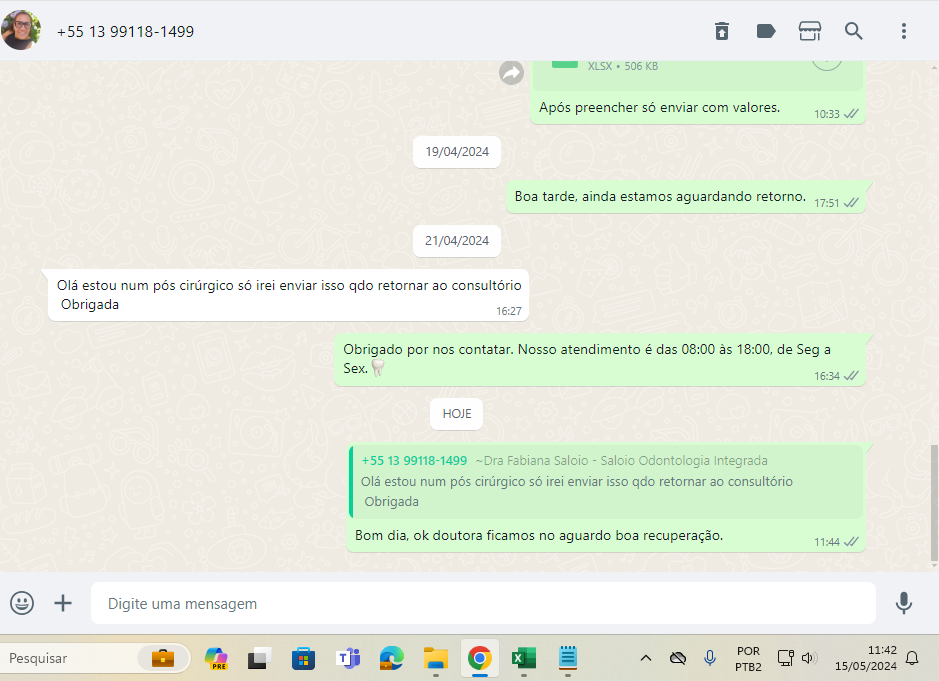Switch to Excel on taskbar
939x681 pixels.
pos(524,658)
